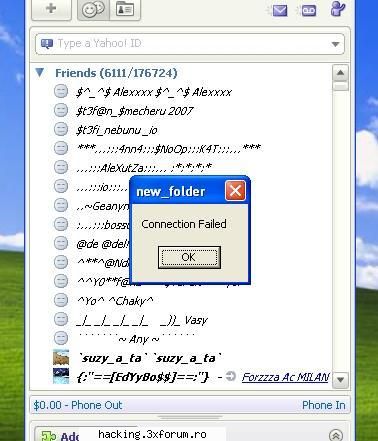Select the Friends (6111/176724) group header

(116, 73)
